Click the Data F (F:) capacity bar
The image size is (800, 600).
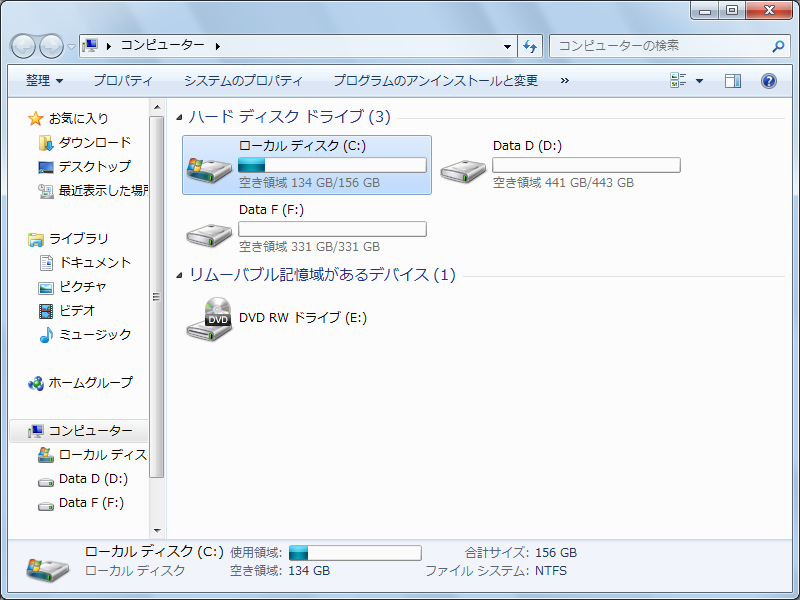tap(332, 229)
